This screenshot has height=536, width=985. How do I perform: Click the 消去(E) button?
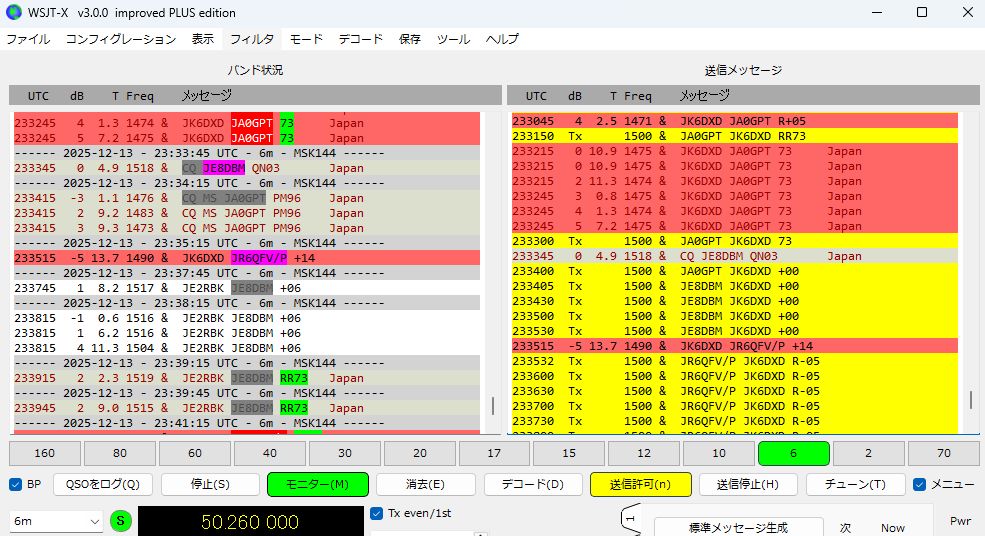[x=425, y=484]
